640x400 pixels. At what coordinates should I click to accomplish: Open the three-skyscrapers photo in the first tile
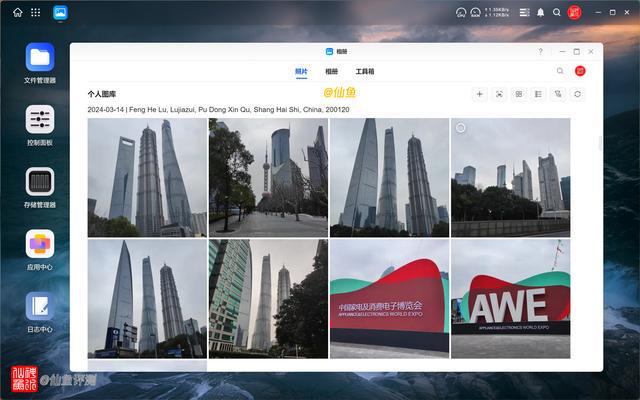click(147, 178)
